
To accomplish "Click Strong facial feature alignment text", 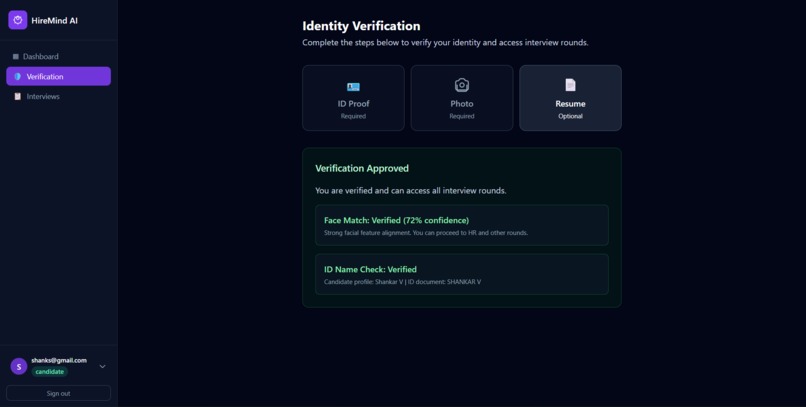I will 426,233.
